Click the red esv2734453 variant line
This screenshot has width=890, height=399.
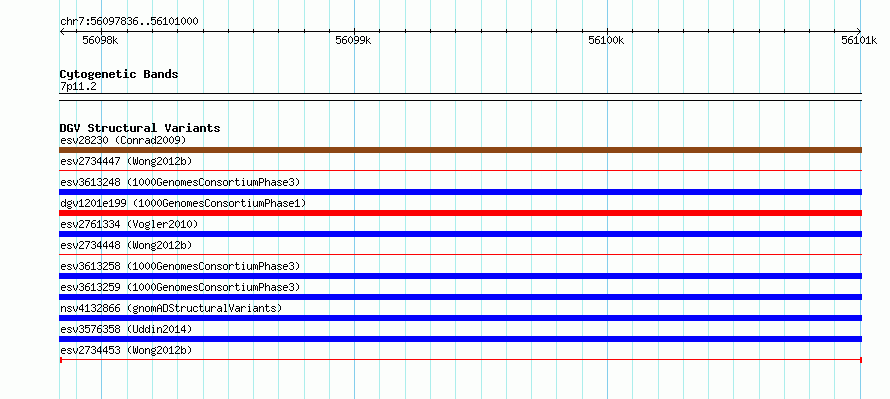coord(460,360)
